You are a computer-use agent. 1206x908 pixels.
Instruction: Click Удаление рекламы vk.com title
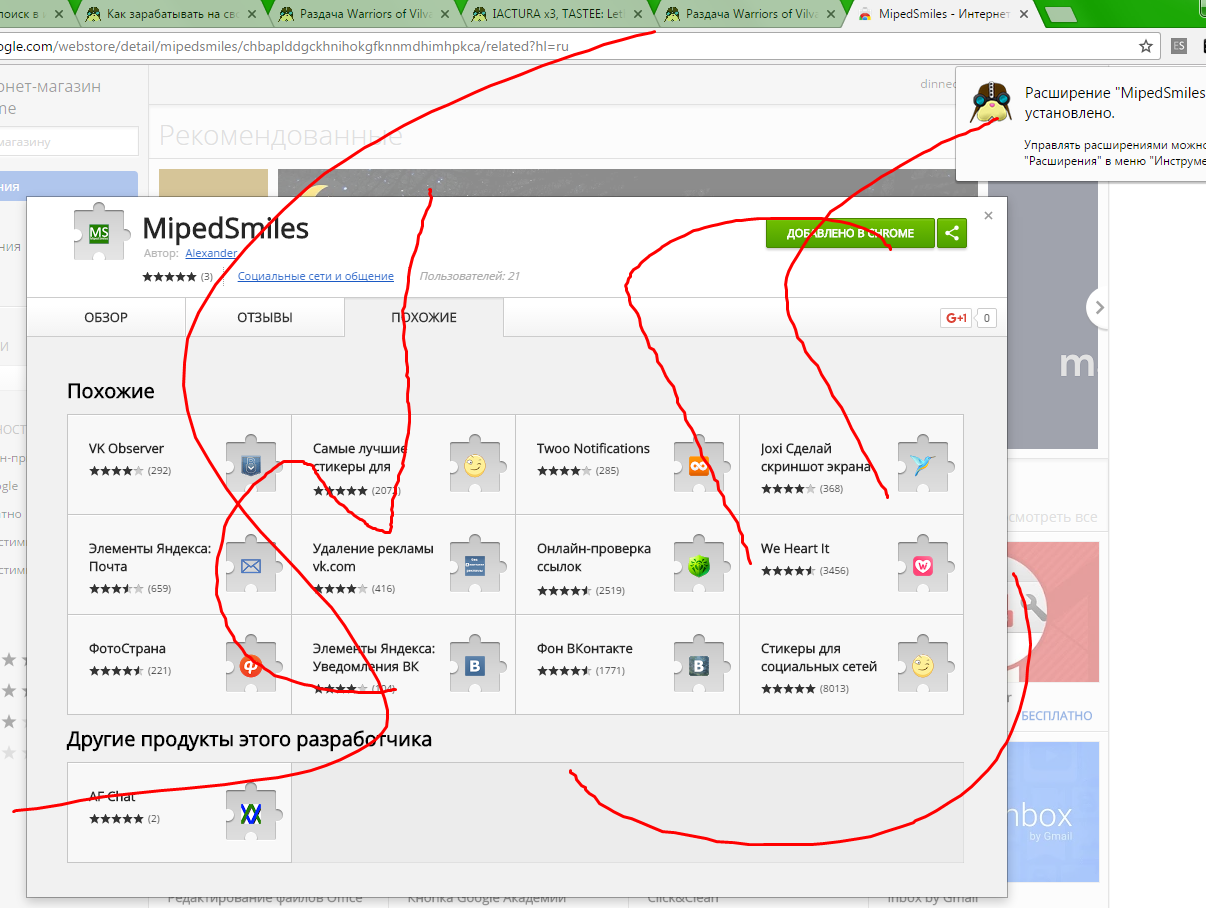[373, 557]
